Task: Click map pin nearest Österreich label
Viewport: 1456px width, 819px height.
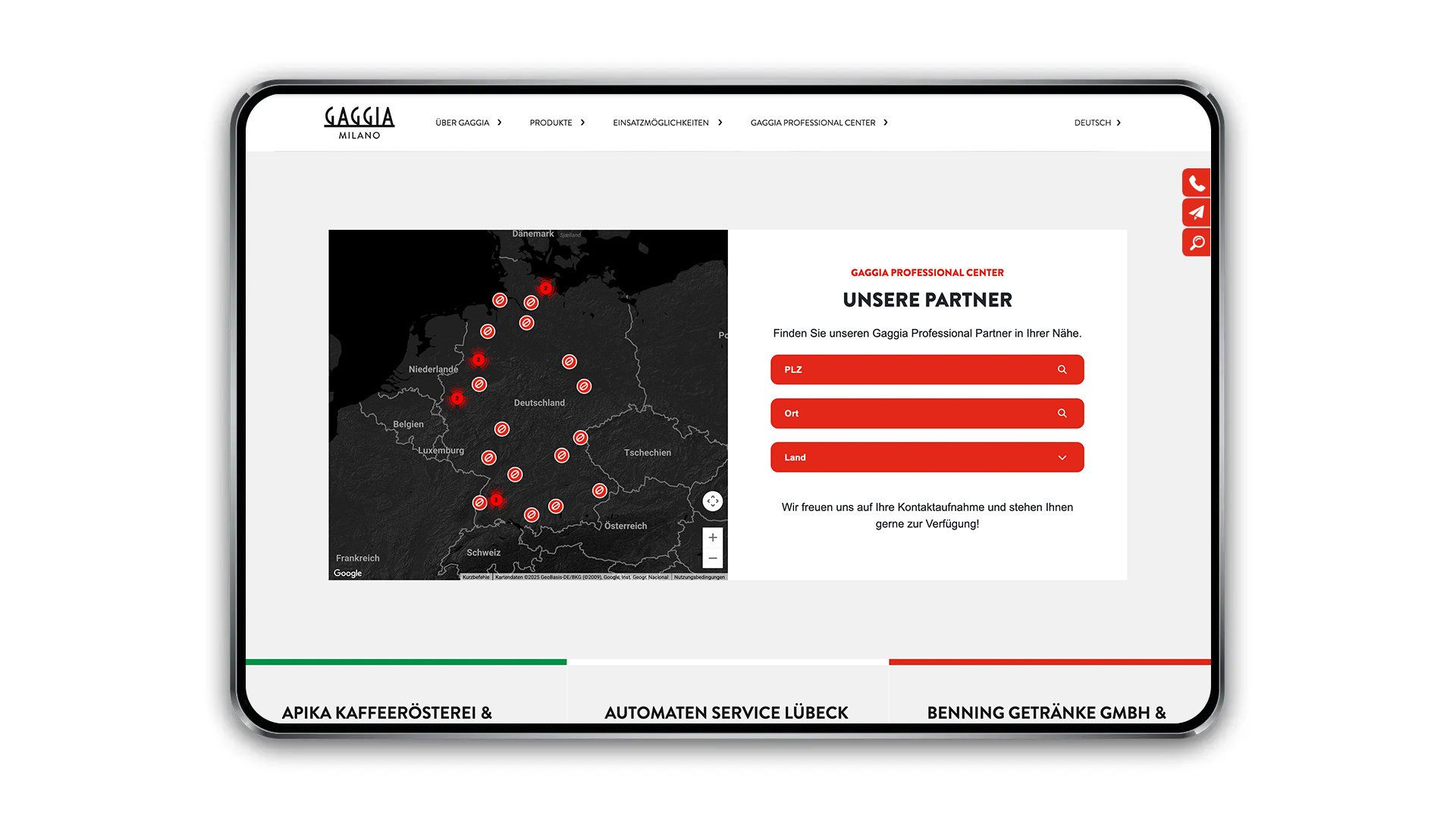Action: point(600,491)
